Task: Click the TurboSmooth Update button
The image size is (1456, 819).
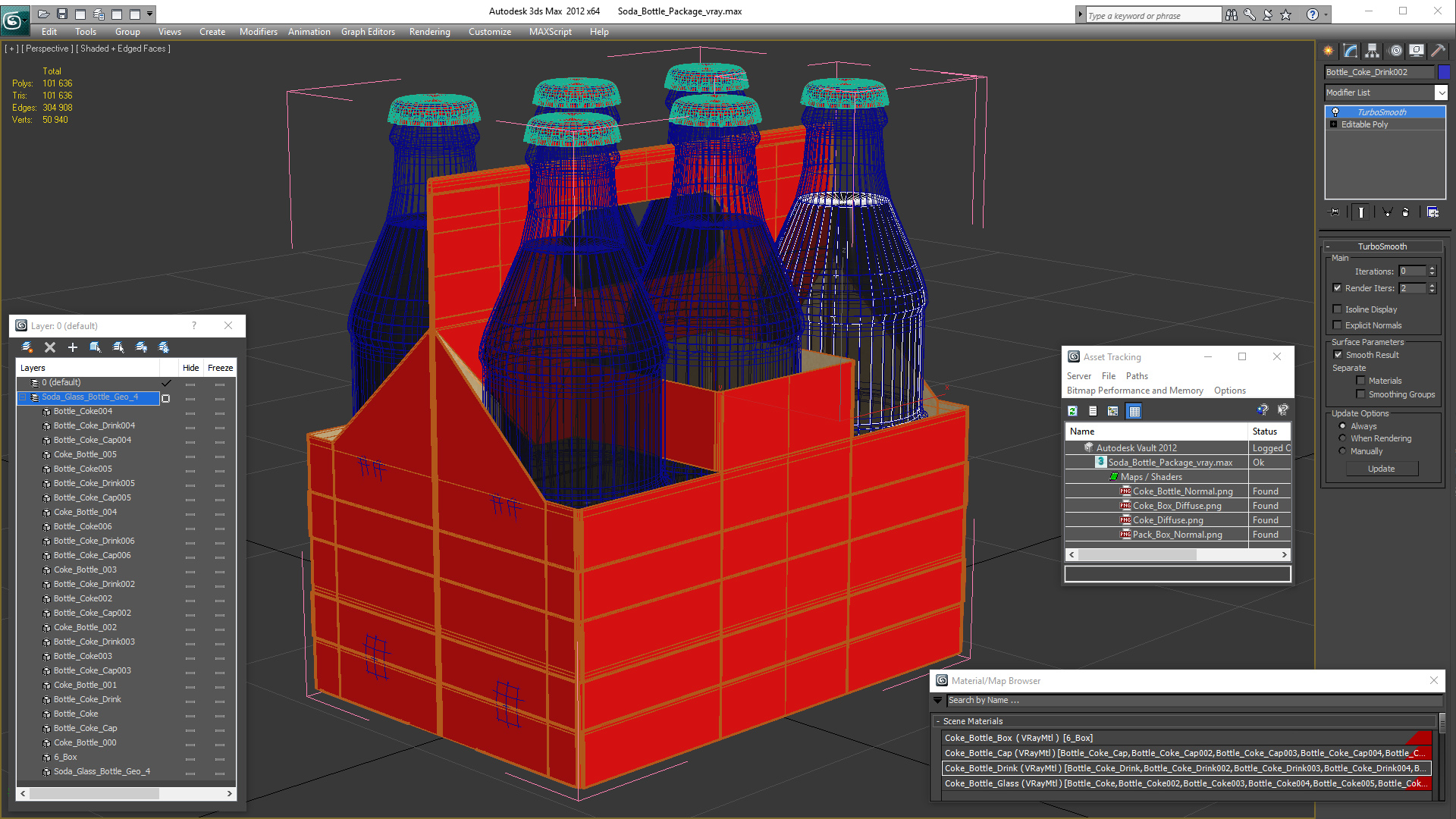Action: click(1381, 469)
